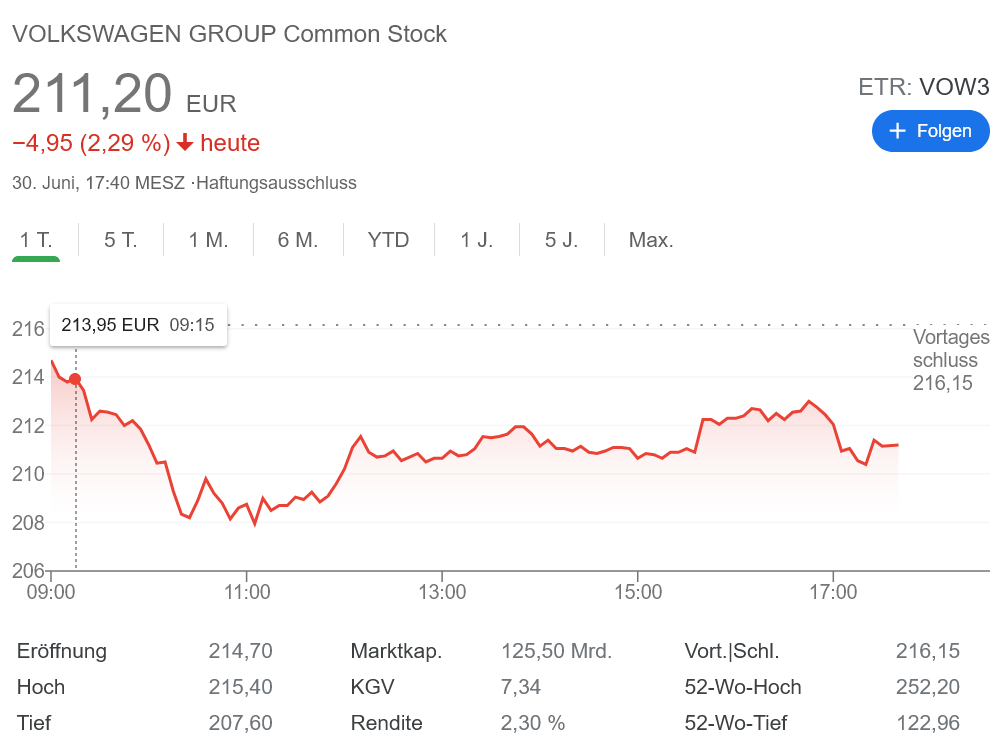1006x754 pixels.
Task: Select the 6 M. chart range
Action: point(297,240)
